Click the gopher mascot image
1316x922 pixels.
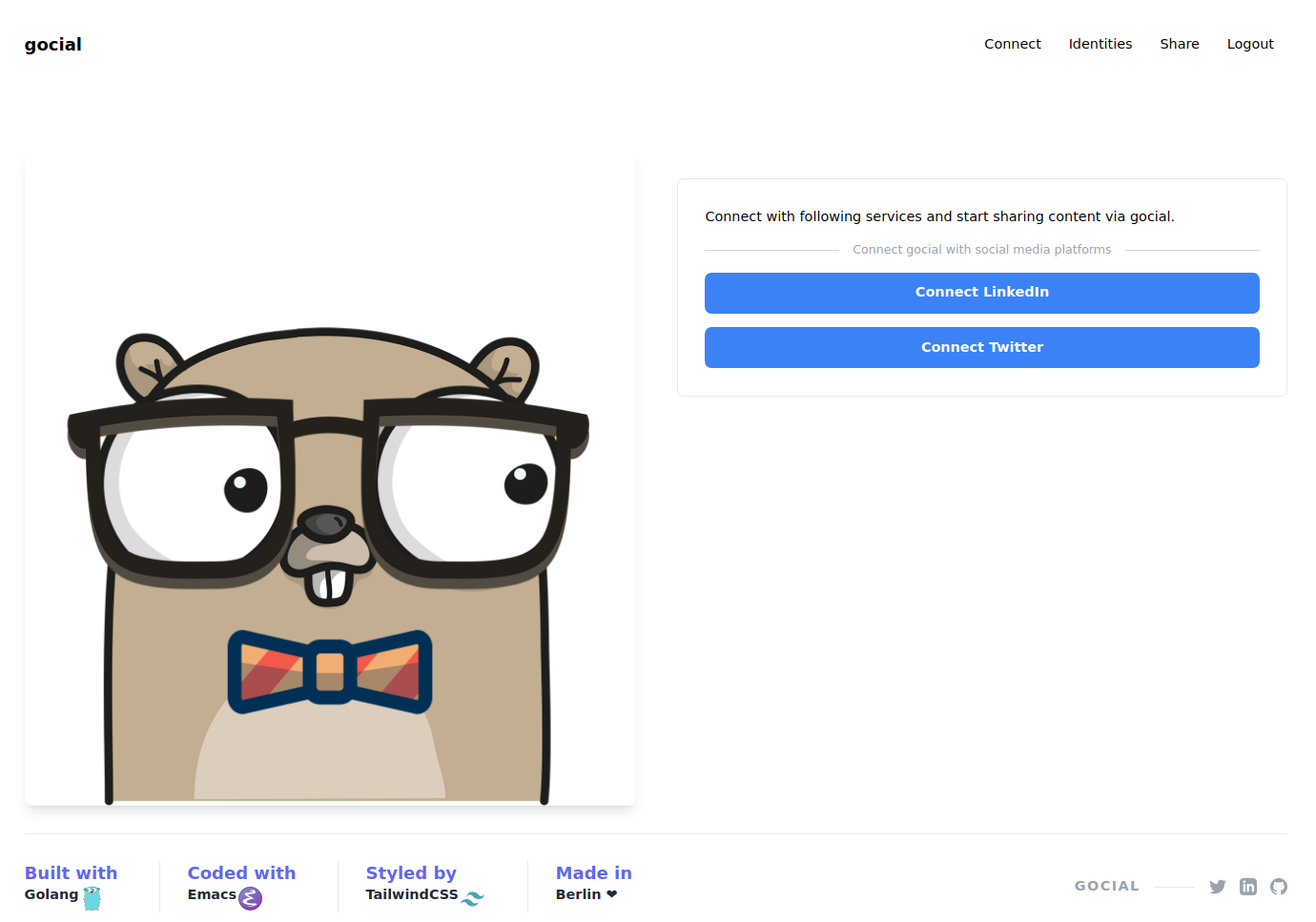click(330, 482)
